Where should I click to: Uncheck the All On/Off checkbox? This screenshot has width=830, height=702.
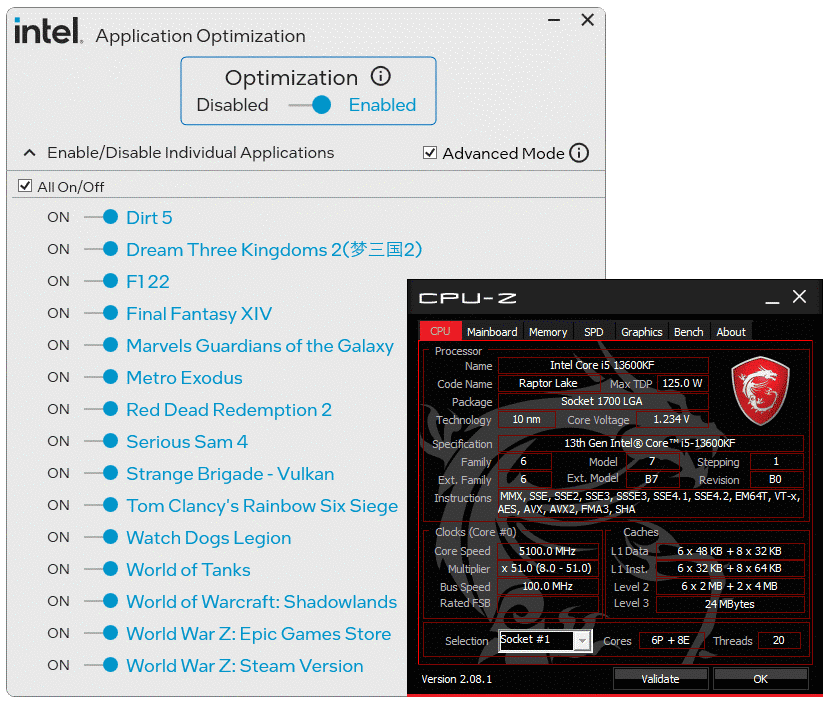(x=25, y=186)
